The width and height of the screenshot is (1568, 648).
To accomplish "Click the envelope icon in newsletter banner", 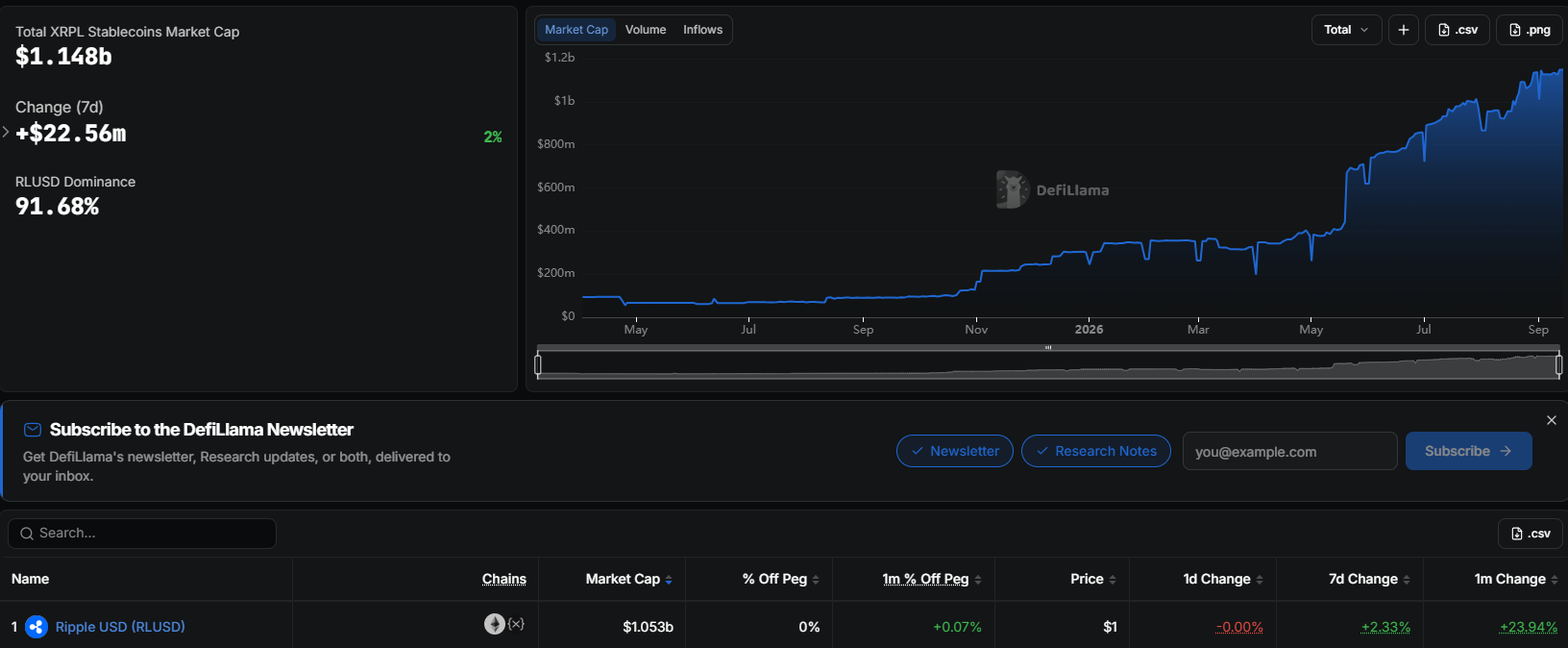I will pos(33,430).
